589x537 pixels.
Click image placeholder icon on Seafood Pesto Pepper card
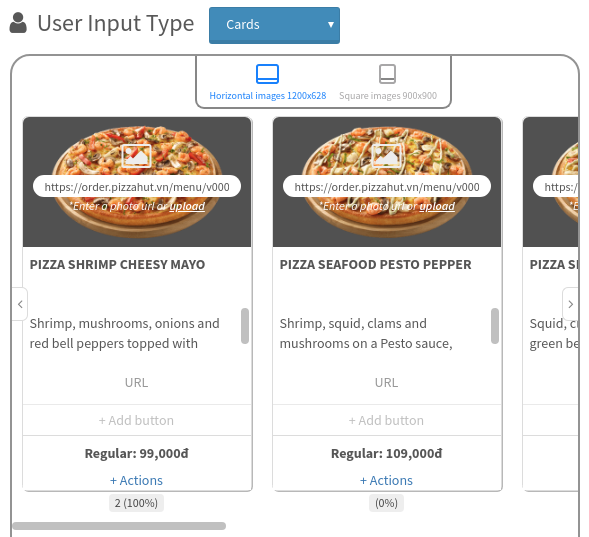[386, 155]
